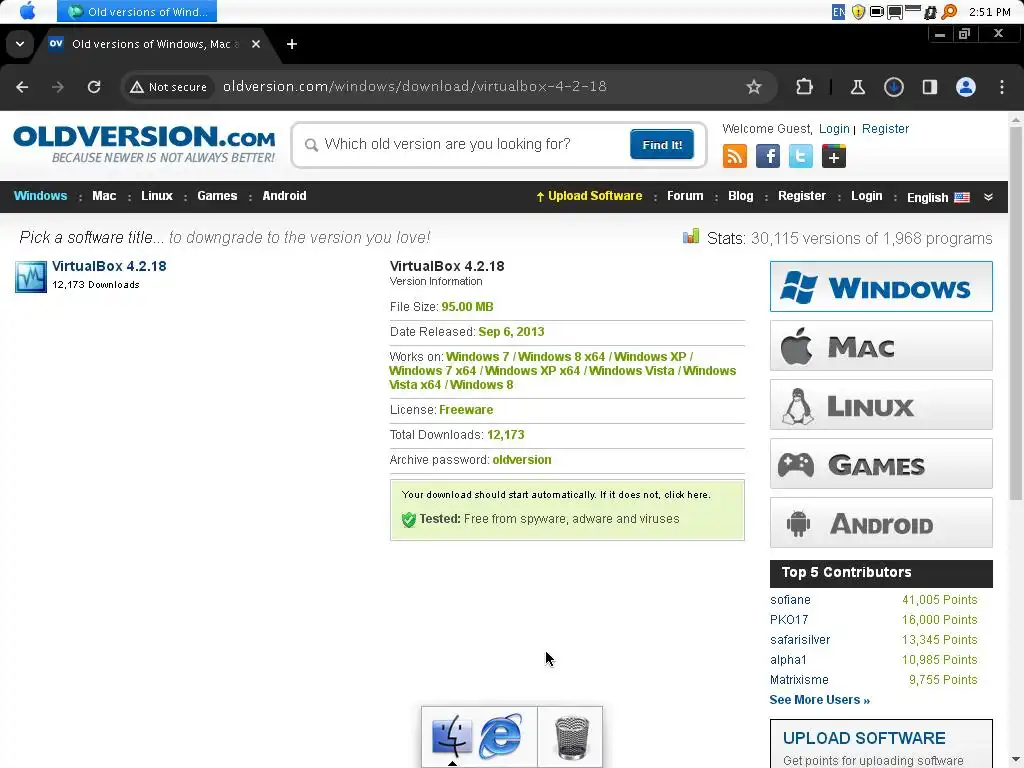Close the Old versions browser tab

pos(256,44)
